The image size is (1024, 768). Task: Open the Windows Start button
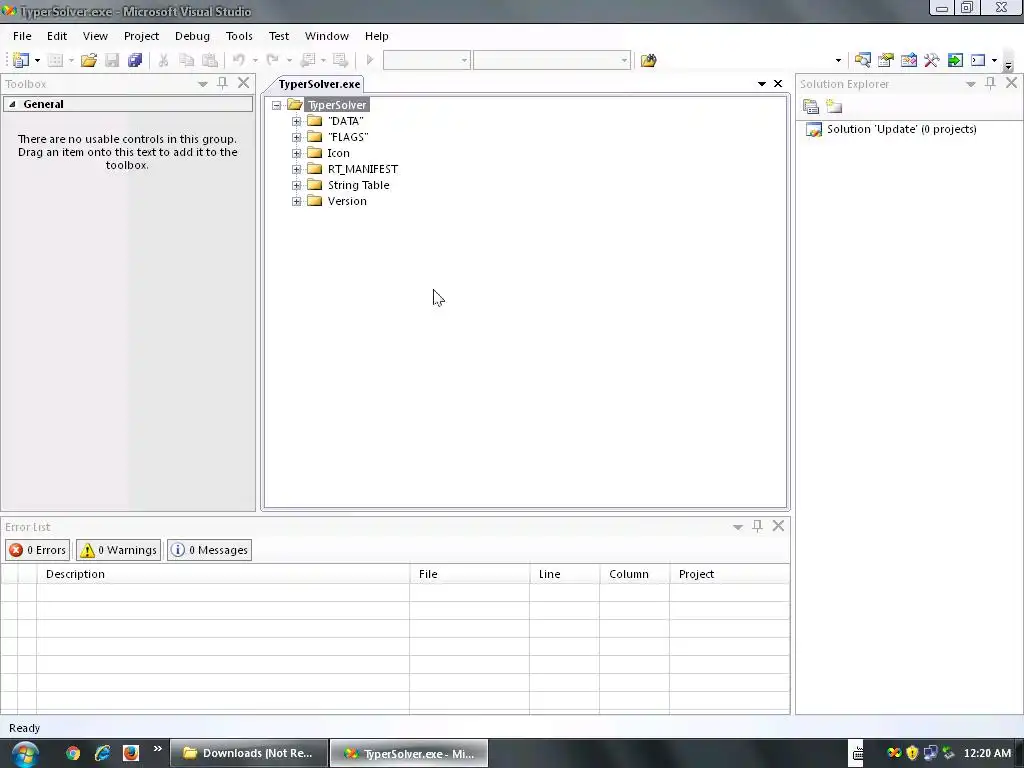[x=25, y=754]
